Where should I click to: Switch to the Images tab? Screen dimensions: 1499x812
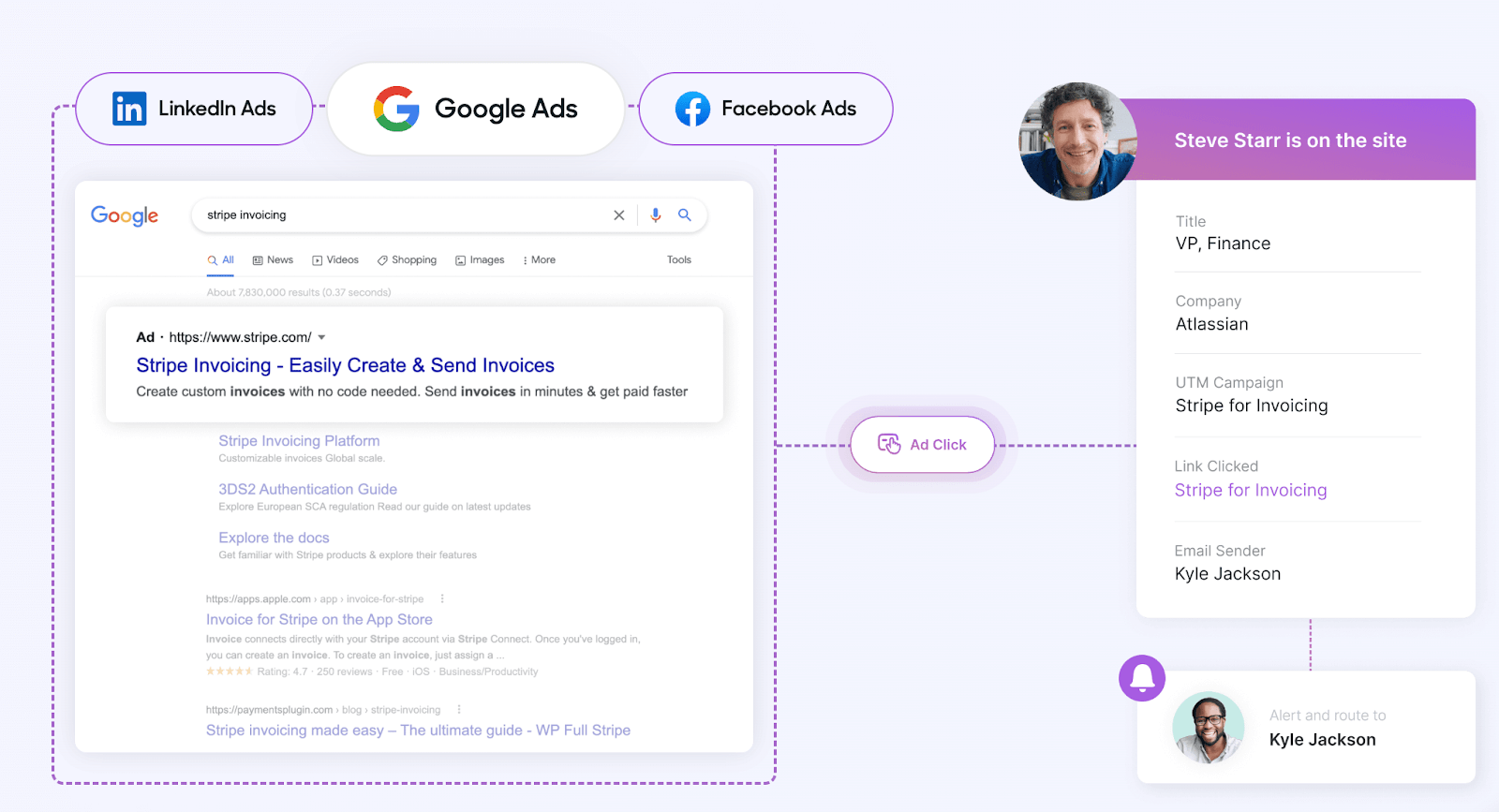(480, 260)
